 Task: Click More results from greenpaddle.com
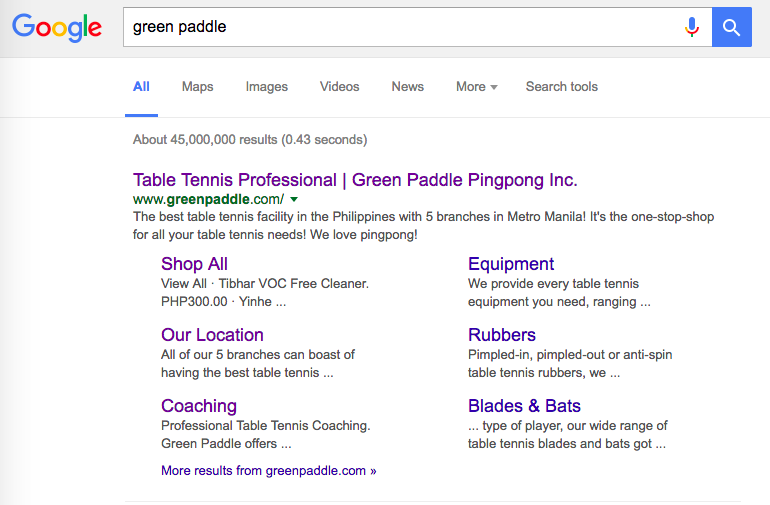click(269, 471)
